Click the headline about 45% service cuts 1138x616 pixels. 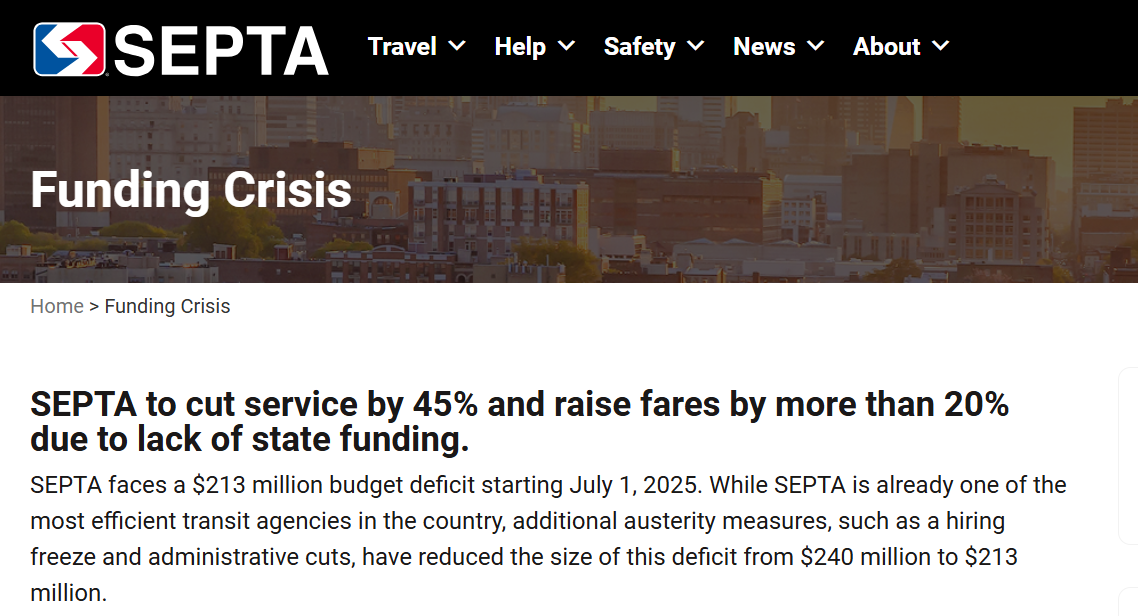[520, 422]
